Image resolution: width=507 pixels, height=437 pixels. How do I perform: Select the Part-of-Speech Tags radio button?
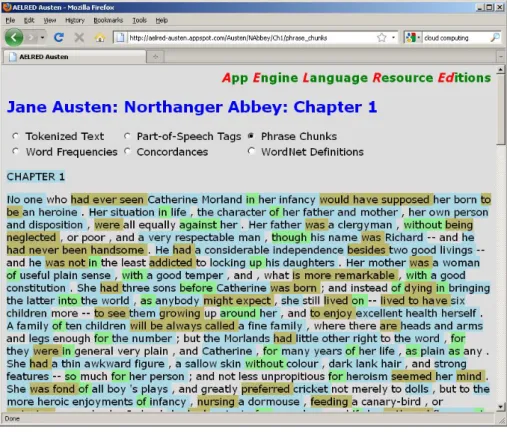[127, 136]
